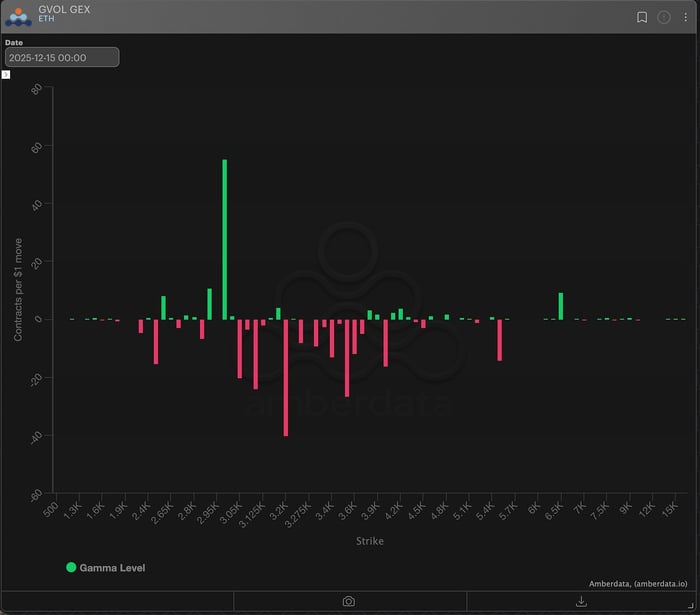Screen dimensions: 700x615
Task: Select the red bar near strike 5.5K
Action: tap(500, 340)
